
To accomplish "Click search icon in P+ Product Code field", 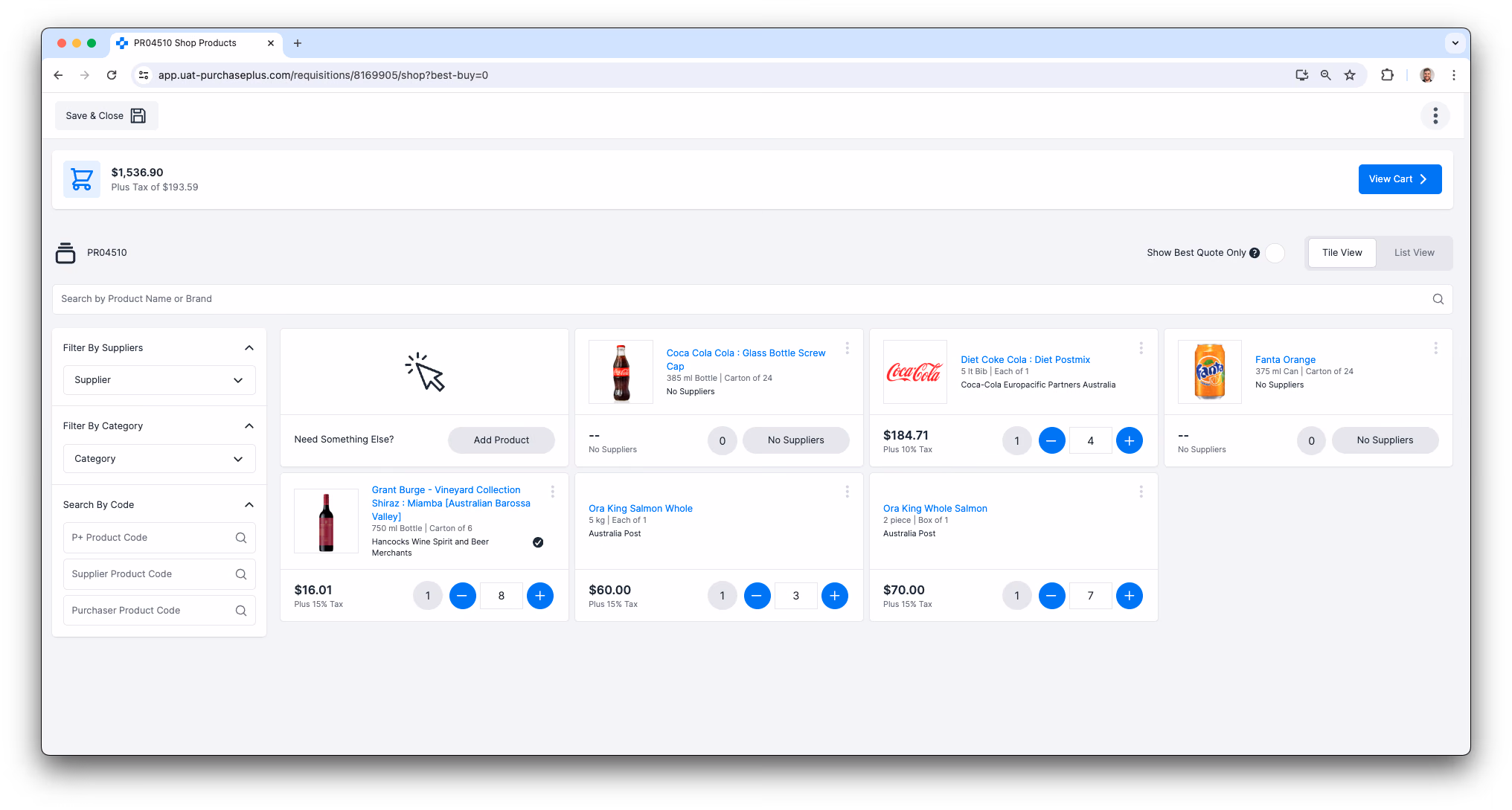I will coord(241,538).
